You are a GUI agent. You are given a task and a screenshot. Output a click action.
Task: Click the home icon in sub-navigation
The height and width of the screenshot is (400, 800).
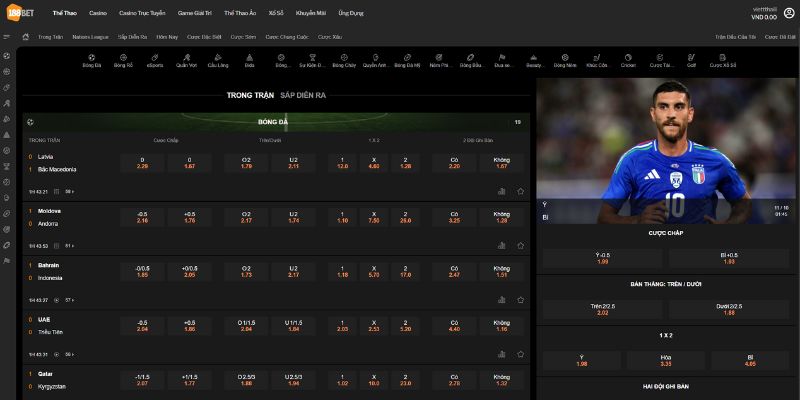coord(25,36)
